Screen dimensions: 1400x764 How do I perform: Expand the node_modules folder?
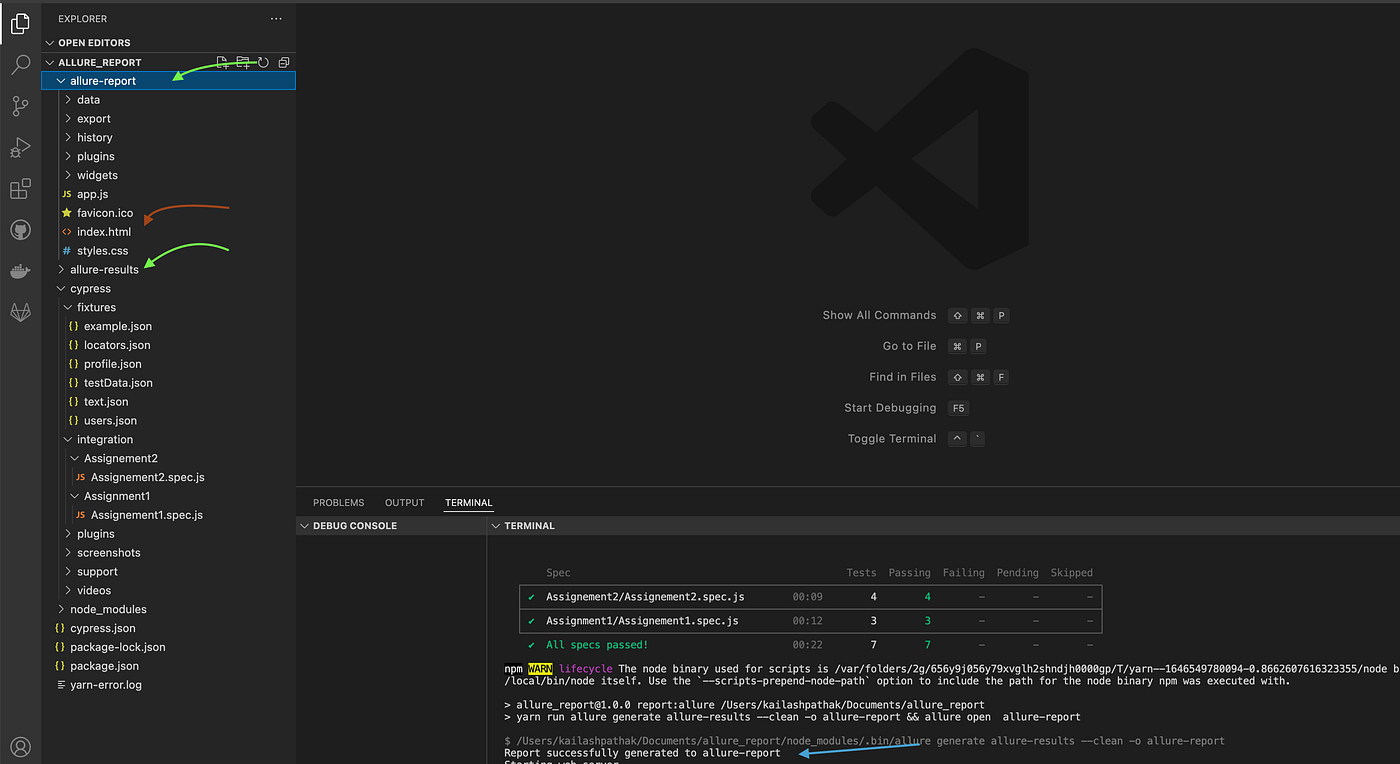(x=168, y=609)
